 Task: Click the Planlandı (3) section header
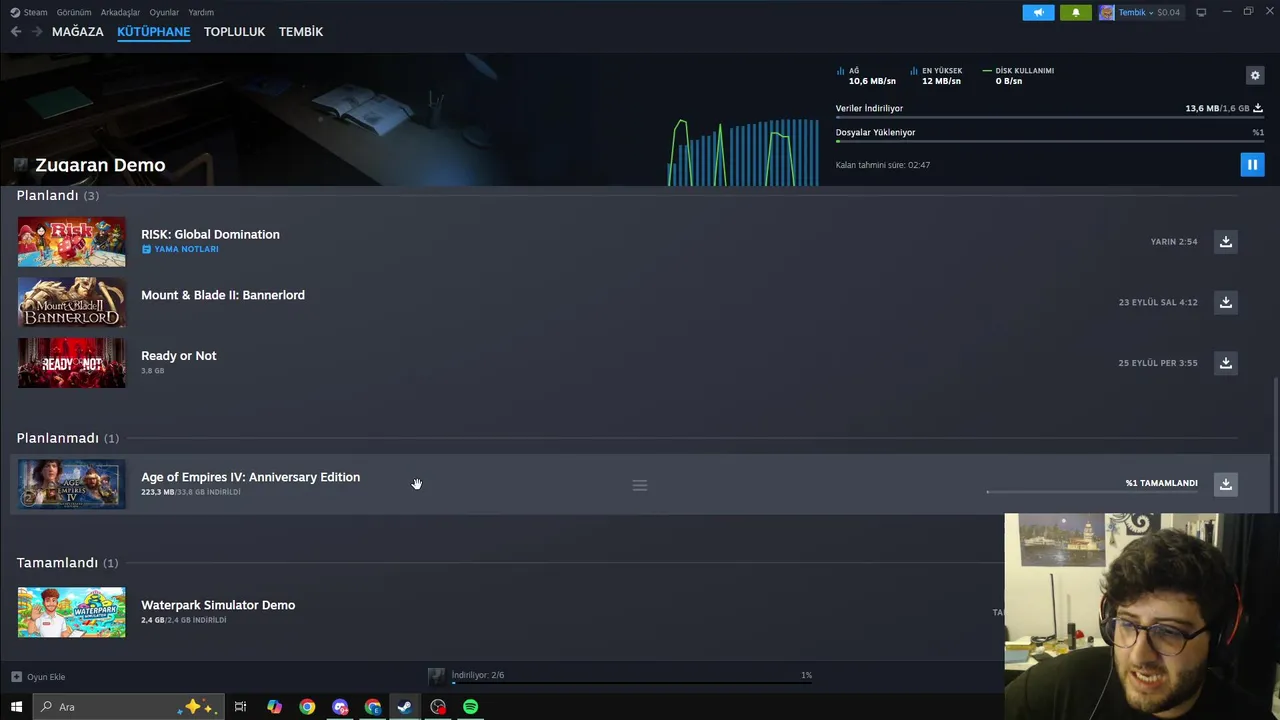coord(57,195)
